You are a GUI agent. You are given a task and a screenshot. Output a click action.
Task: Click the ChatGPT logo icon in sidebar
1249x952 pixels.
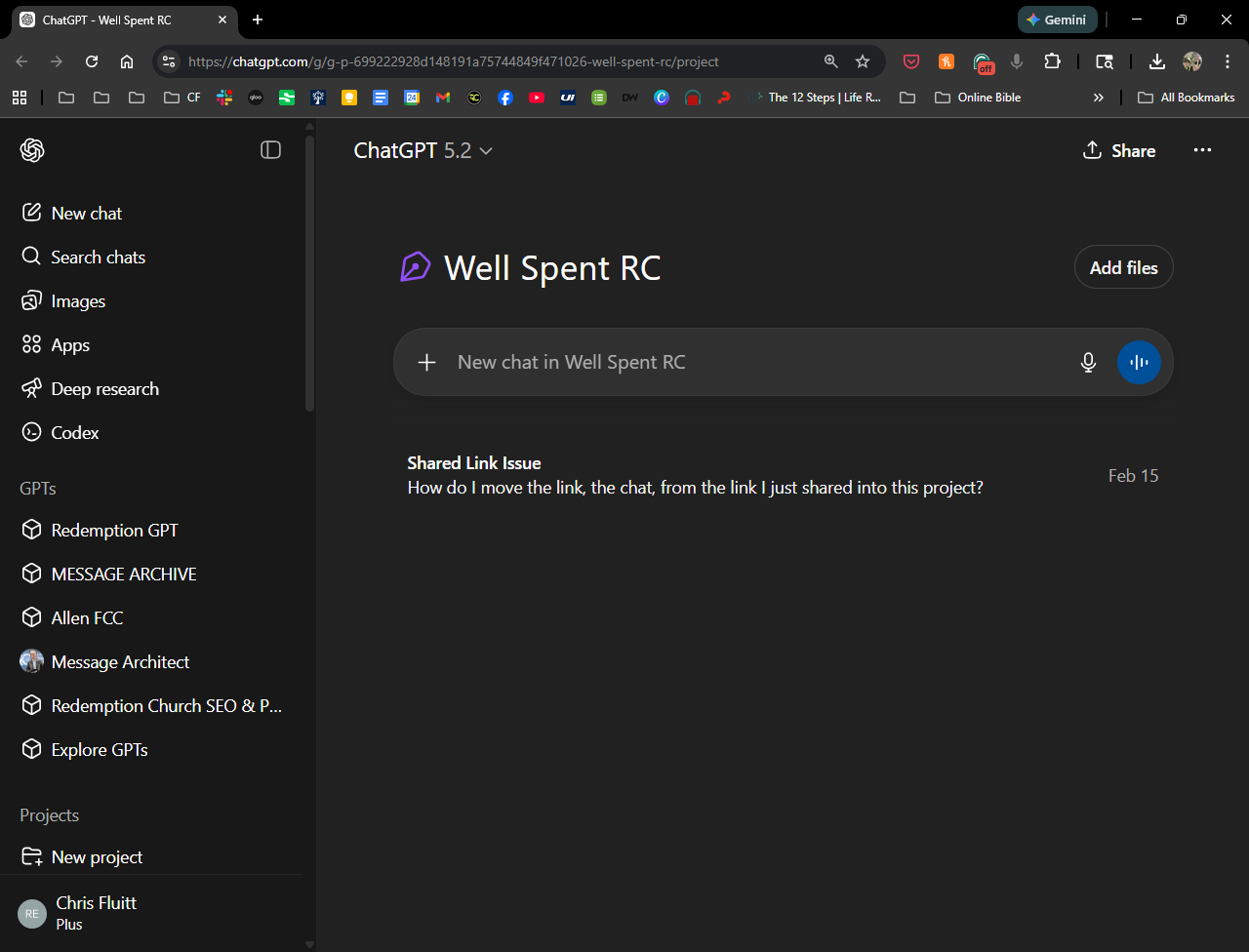click(x=32, y=150)
